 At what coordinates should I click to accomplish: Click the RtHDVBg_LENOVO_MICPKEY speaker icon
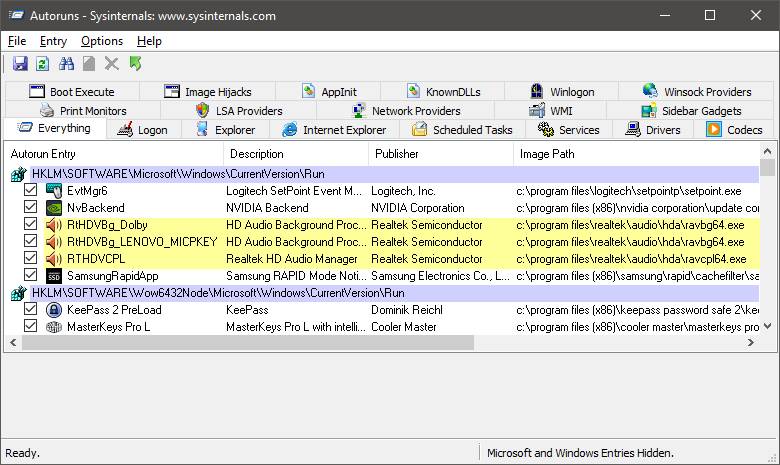54,242
